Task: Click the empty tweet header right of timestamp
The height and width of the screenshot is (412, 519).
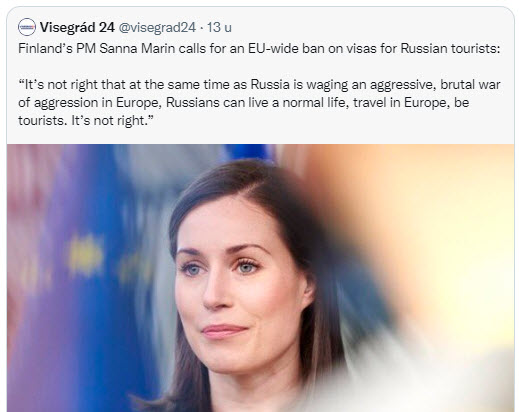Action: coord(367,27)
